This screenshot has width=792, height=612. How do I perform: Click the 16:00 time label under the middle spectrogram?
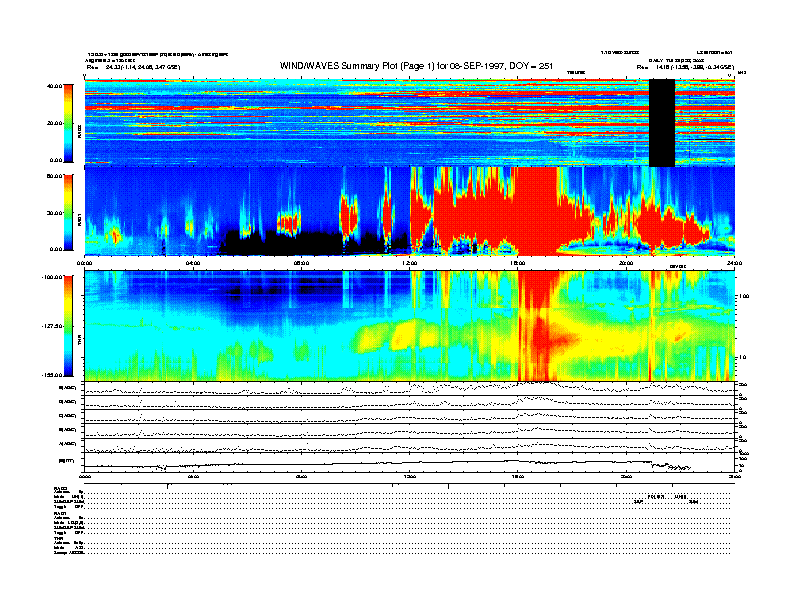(x=518, y=263)
